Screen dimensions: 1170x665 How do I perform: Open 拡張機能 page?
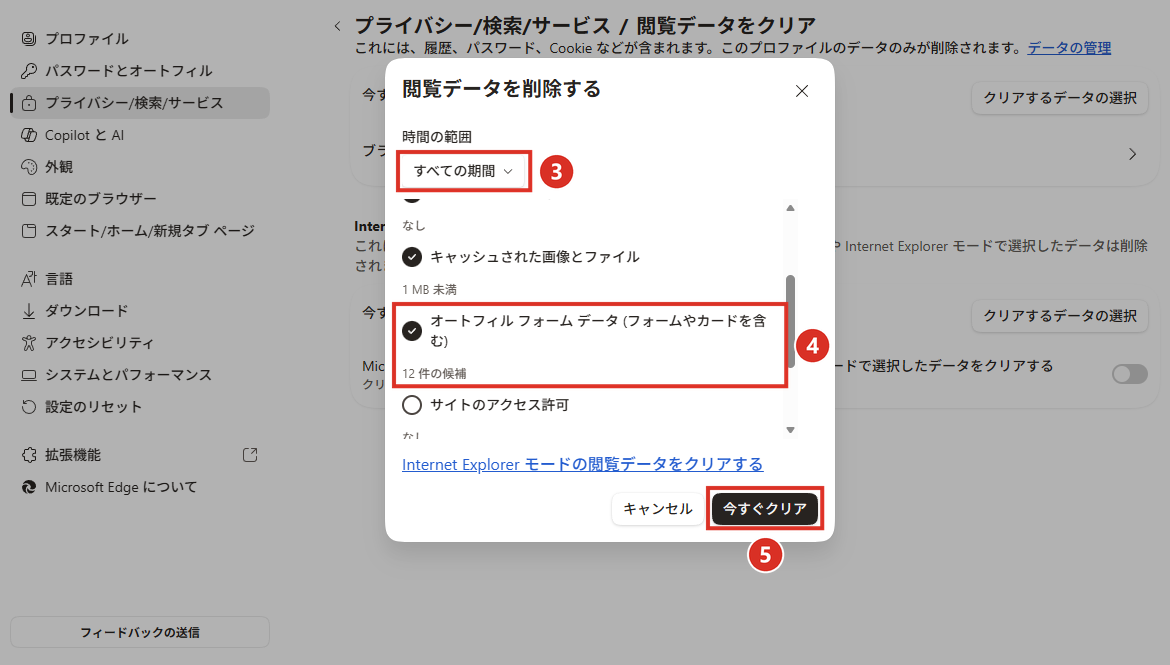(x=140, y=455)
